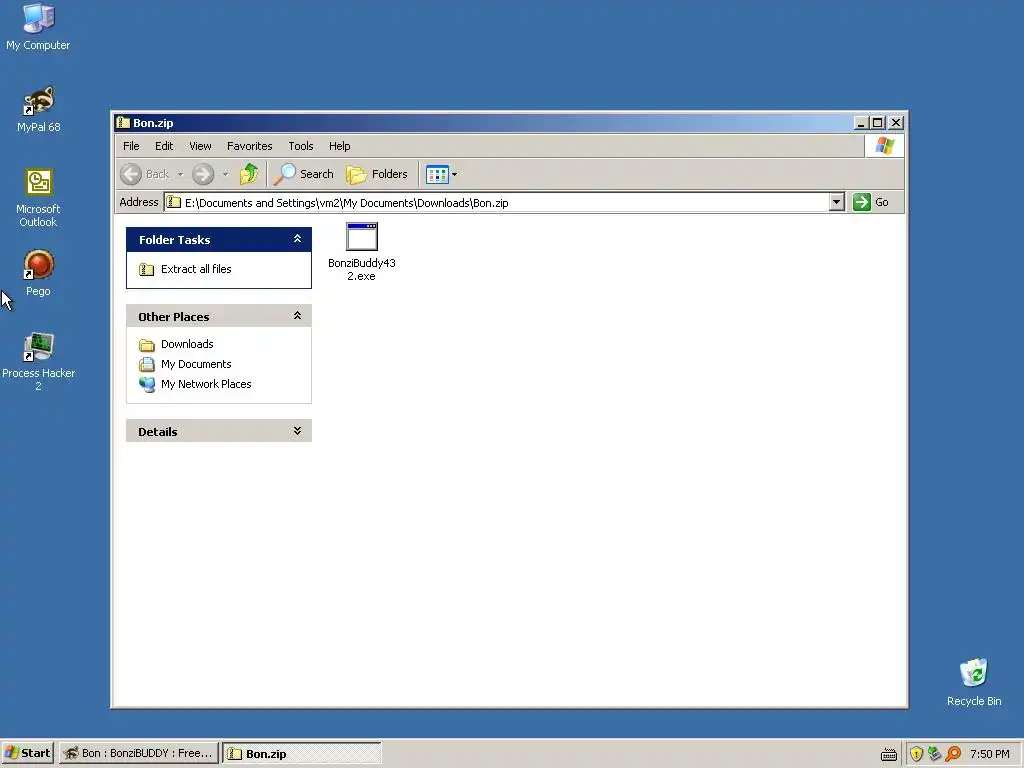Collapse the Other Places panel
Screen dimensions: 1024x768
pyautogui.click(x=297, y=316)
